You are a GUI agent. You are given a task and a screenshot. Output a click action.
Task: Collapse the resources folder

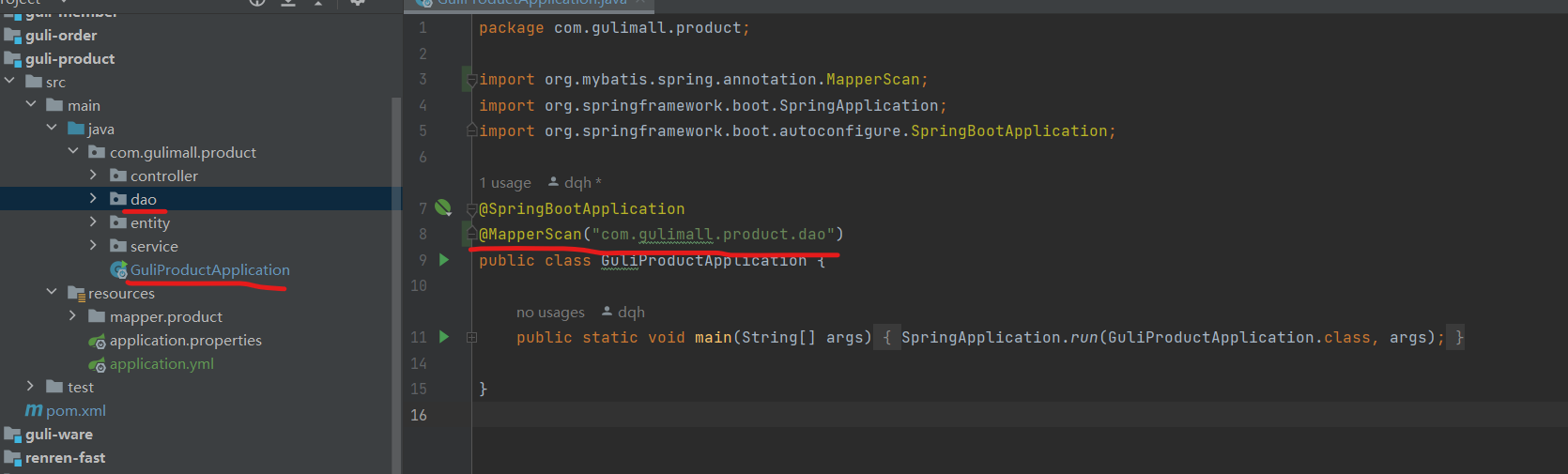coord(52,293)
